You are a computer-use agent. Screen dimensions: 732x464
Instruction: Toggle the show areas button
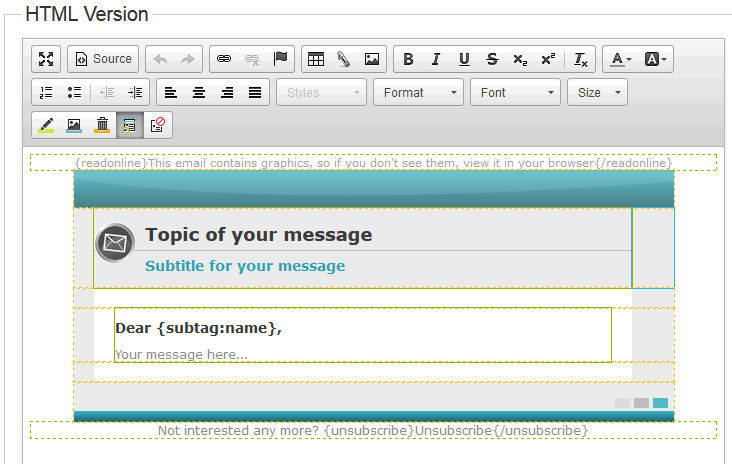[x=130, y=125]
